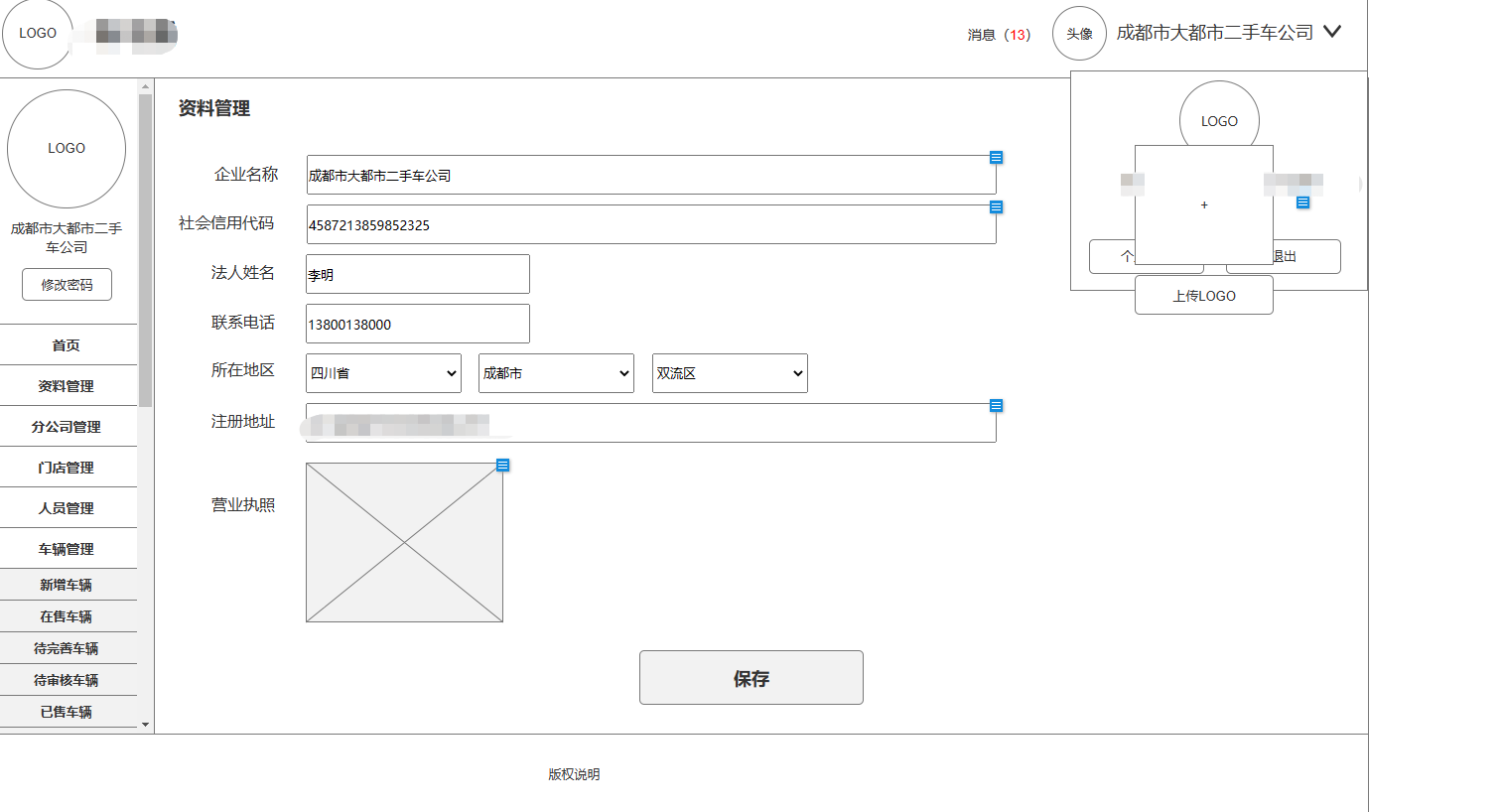Screen dimensions: 1502x812
Task: Open 门店管理 in the sidebar
Action: click(x=68, y=467)
